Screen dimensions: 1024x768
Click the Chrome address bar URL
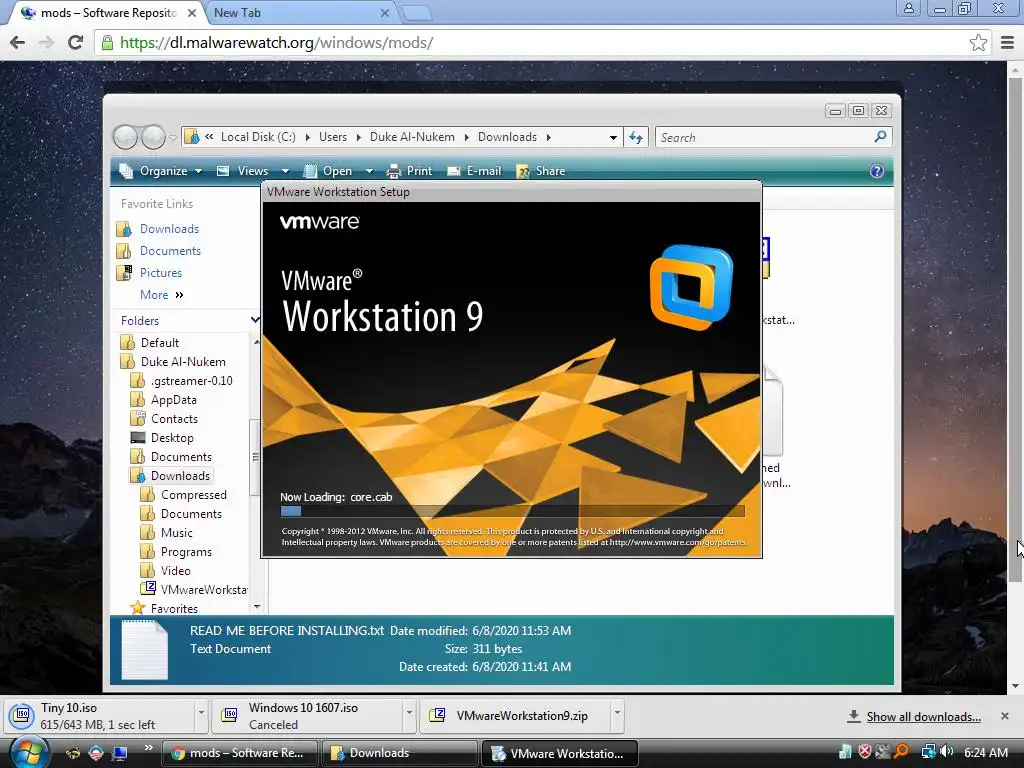[x=276, y=43]
